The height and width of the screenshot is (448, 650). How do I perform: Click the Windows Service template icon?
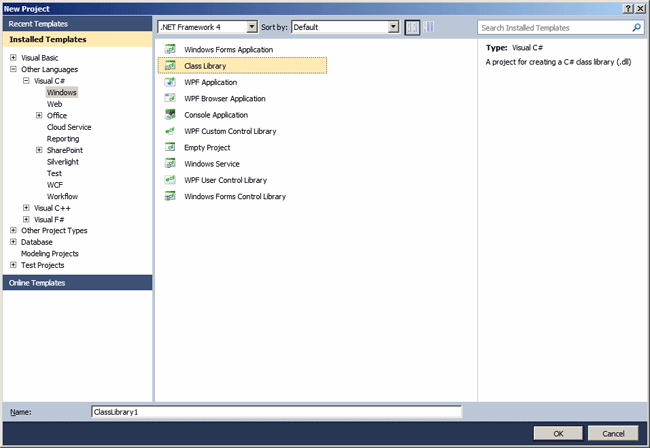(170, 164)
